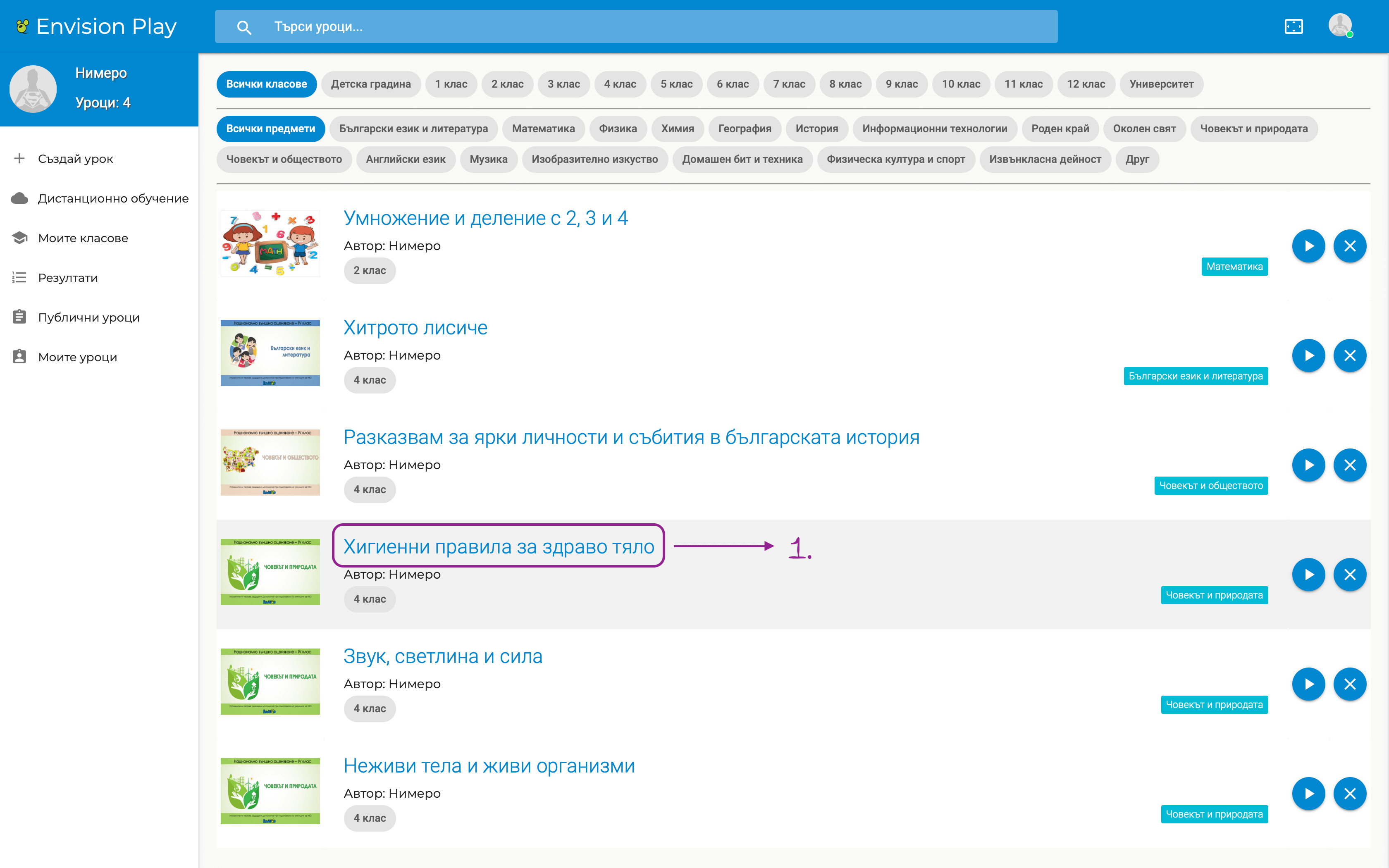Filter by Човекът и природата subject
The width and height of the screenshot is (1389, 868).
point(1253,129)
